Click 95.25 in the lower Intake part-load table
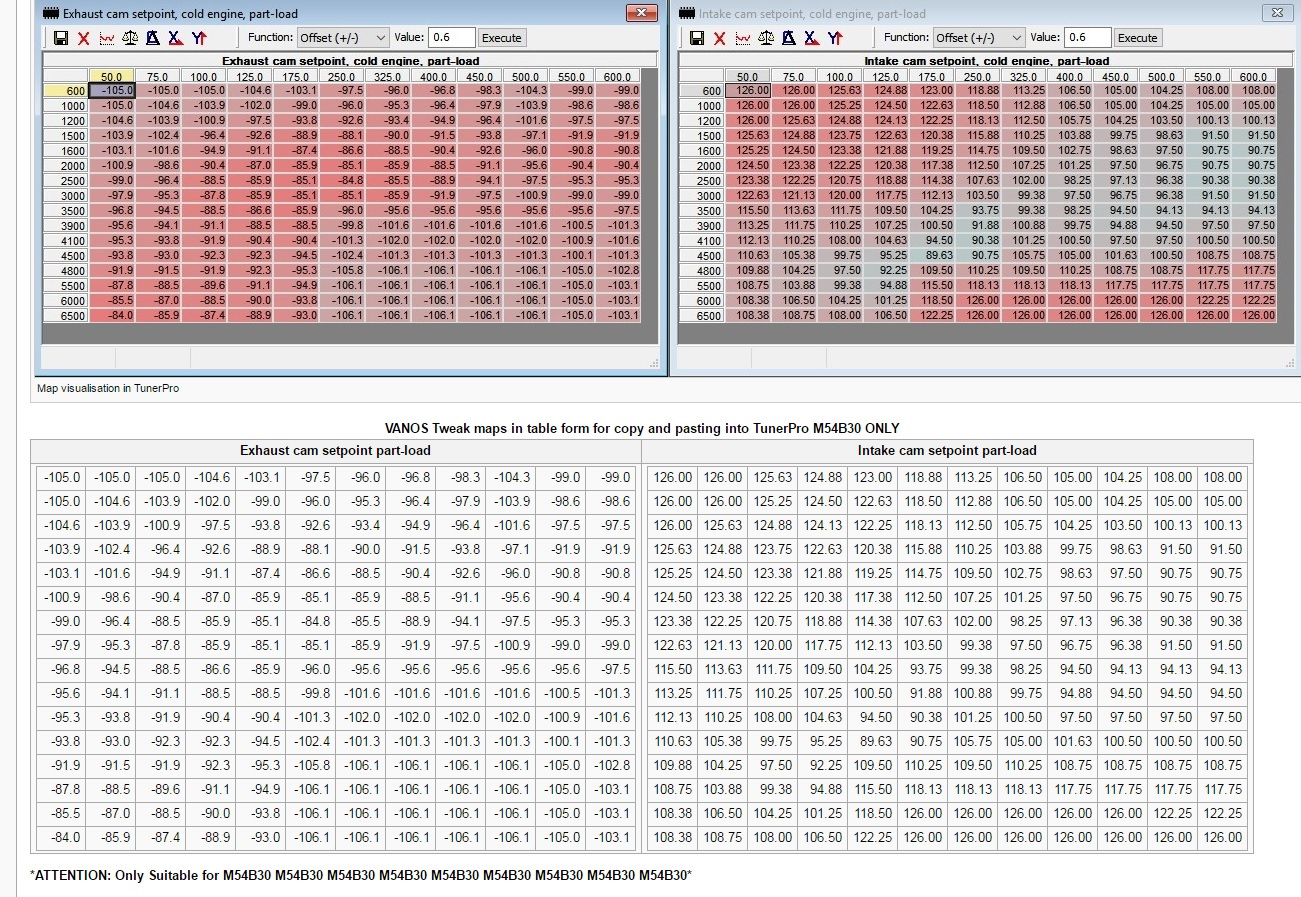 pos(823,742)
